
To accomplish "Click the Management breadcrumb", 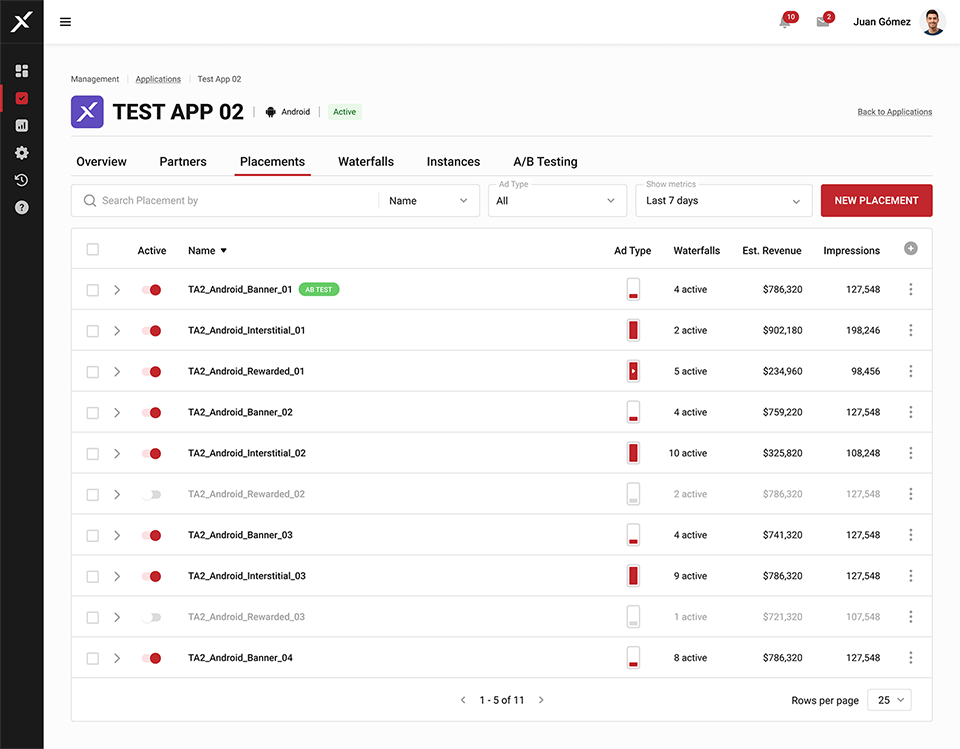I will point(95,79).
